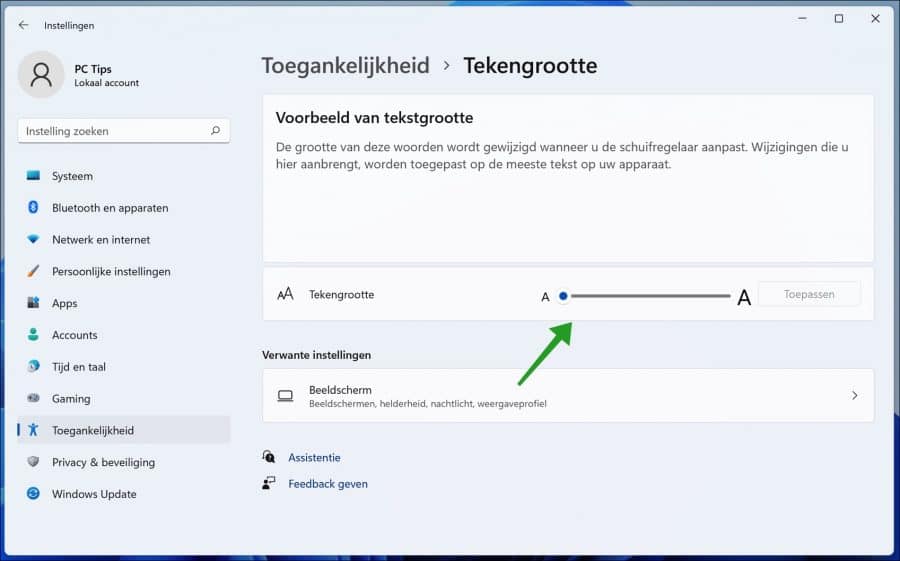The height and width of the screenshot is (561, 900).
Task: Select Persoonlijke instellingen in sidebar
Action: coord(123,271)
